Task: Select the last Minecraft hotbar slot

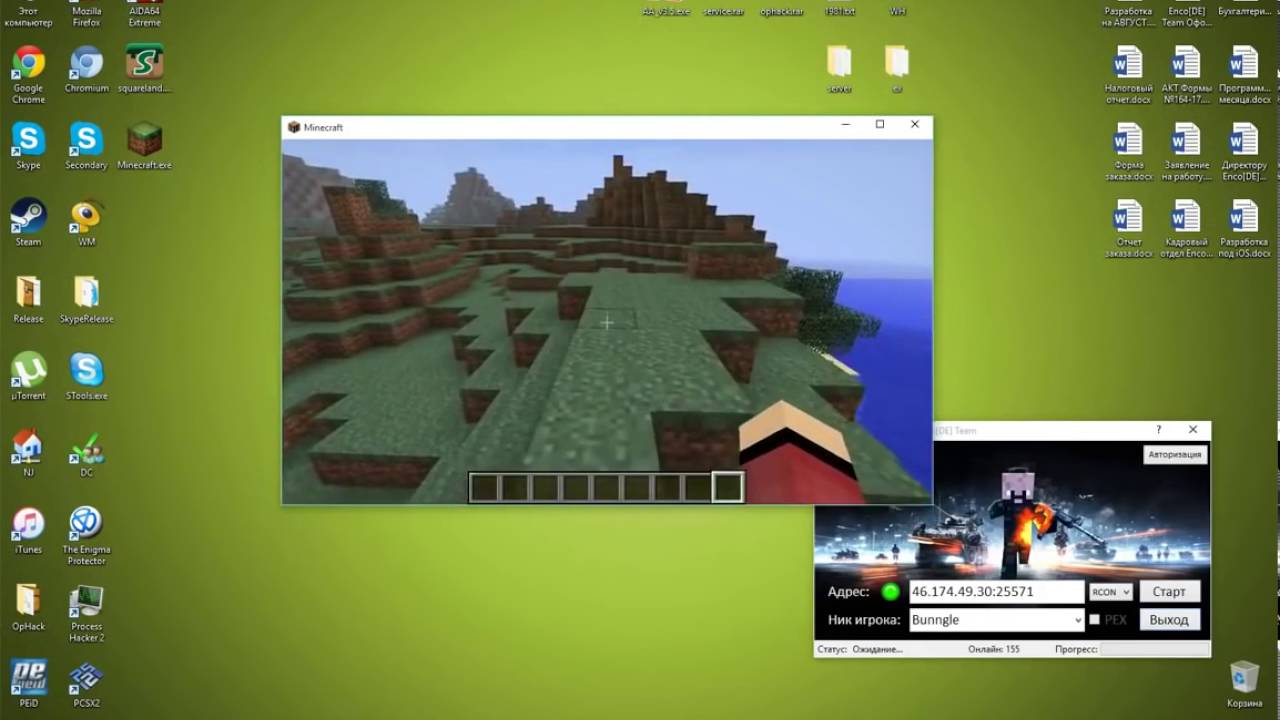Action: tap(728, 487)
